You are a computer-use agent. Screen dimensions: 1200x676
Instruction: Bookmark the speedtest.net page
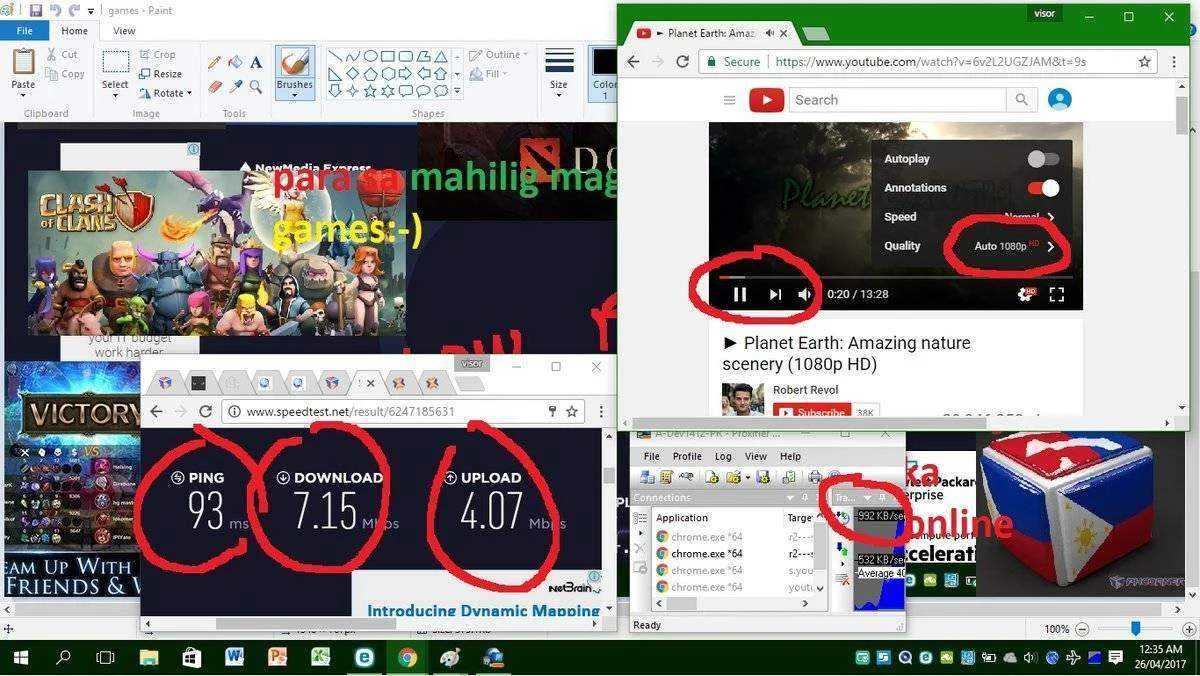(x=572, y=411)
